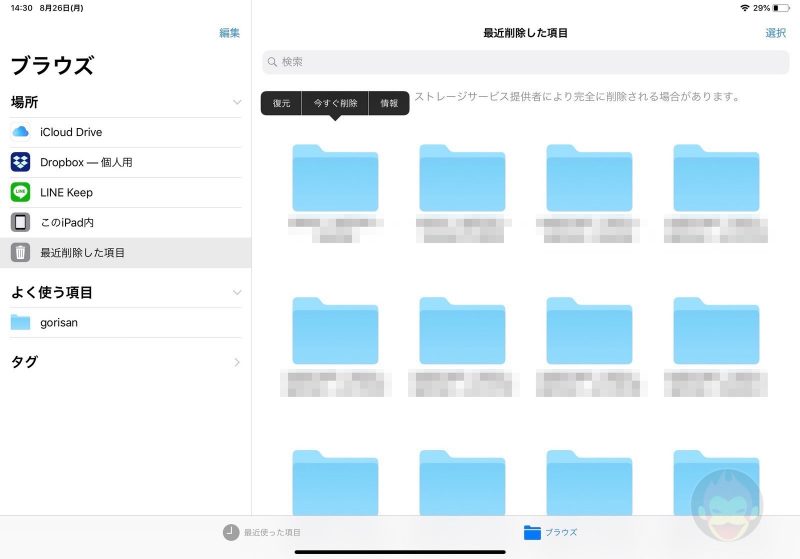
Task: Select second folder in the top row
Action: point(462,178)
